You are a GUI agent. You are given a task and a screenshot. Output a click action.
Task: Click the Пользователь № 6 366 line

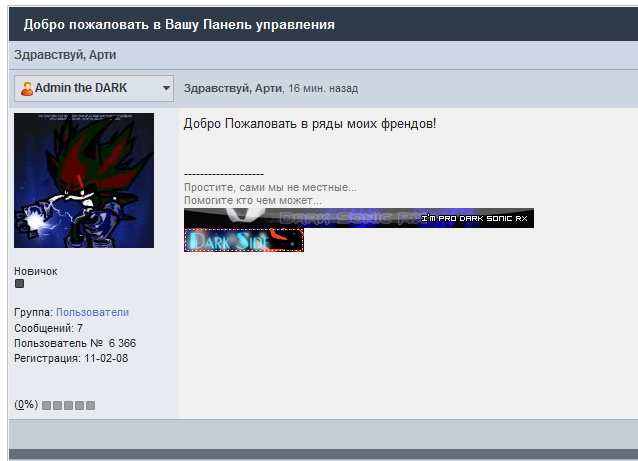click(75, 343)
